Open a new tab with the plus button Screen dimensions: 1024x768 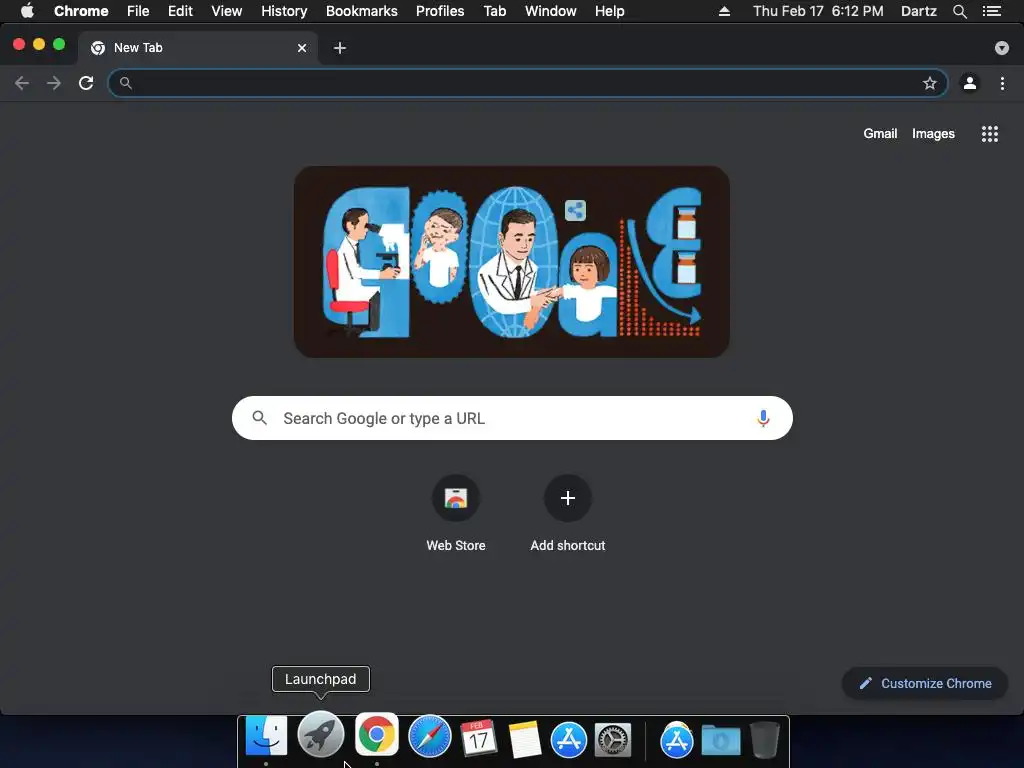[x=340, y=48]
